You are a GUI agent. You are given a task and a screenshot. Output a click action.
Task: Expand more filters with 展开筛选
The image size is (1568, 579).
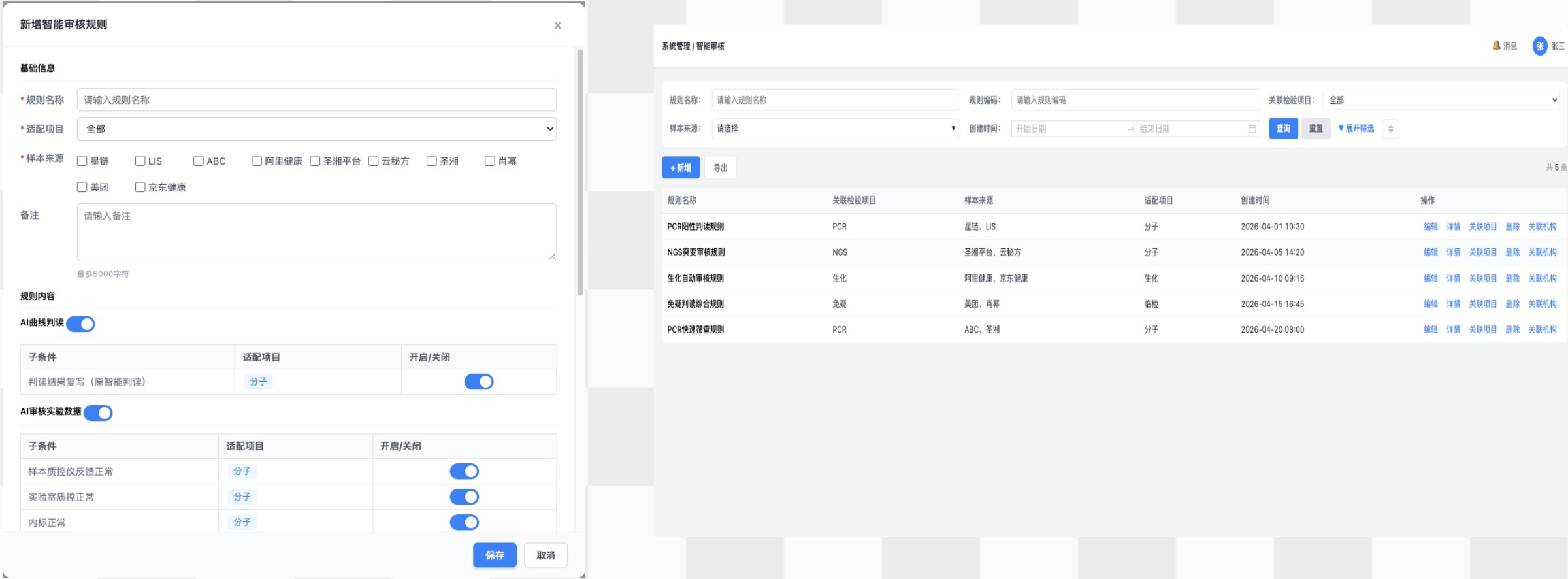[x=1356, y=129]
